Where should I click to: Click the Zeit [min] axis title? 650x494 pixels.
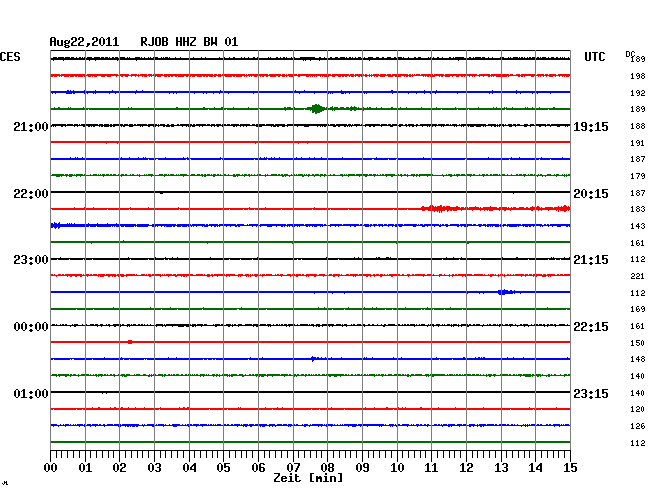point(308,478)
